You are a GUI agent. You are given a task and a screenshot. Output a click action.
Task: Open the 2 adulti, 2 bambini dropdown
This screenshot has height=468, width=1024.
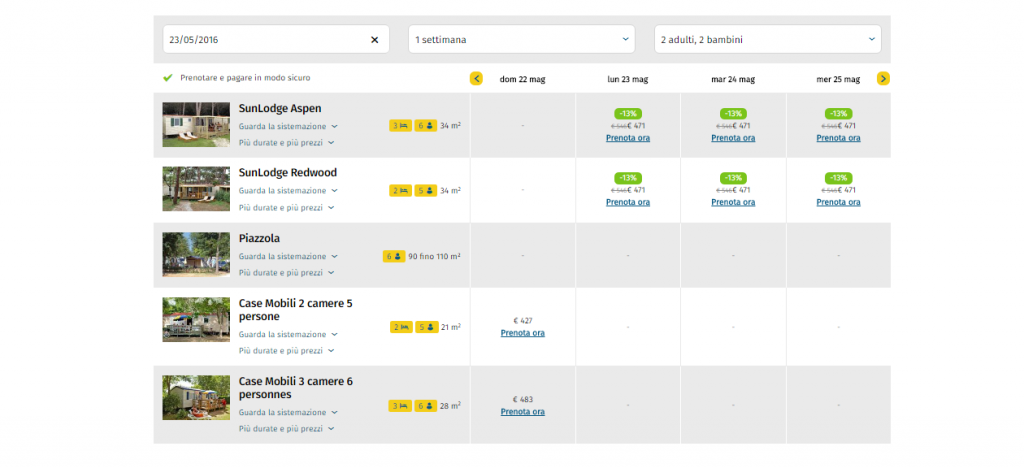767,39
